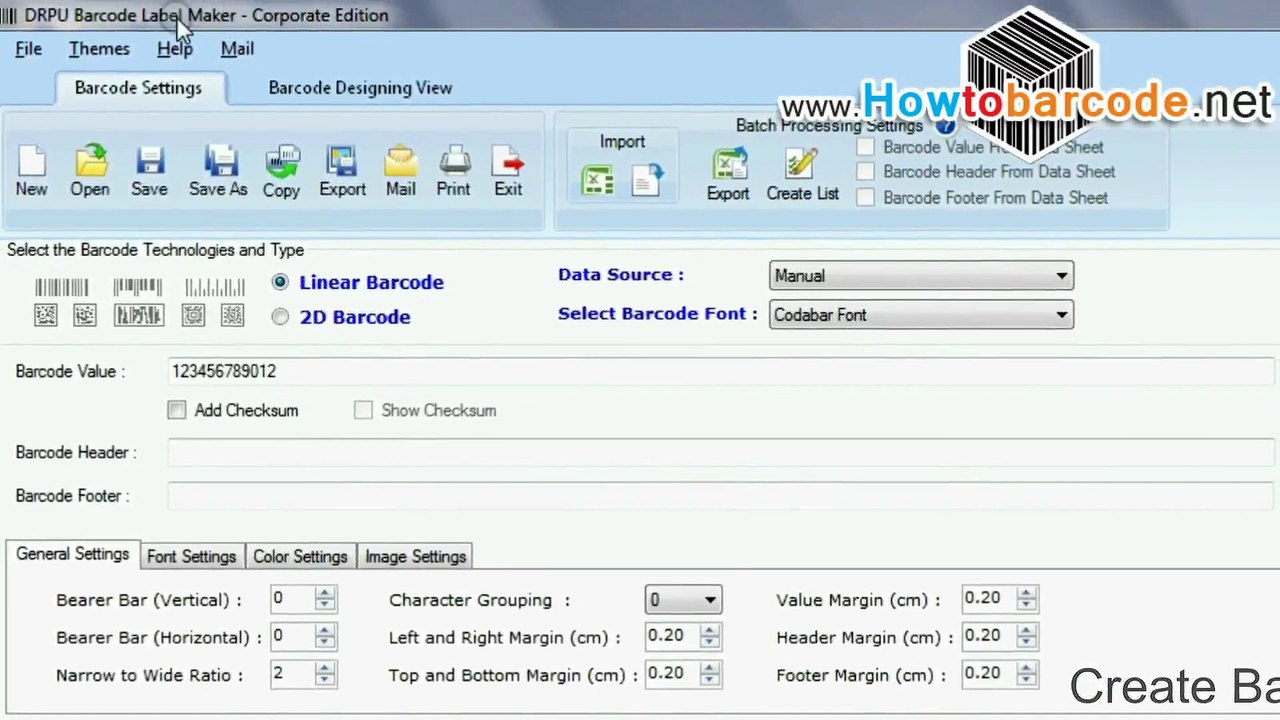Select the 2D Barcode radio button
Image resolution: width=1280 pixels, height=720 pixels.
point(280,317)
